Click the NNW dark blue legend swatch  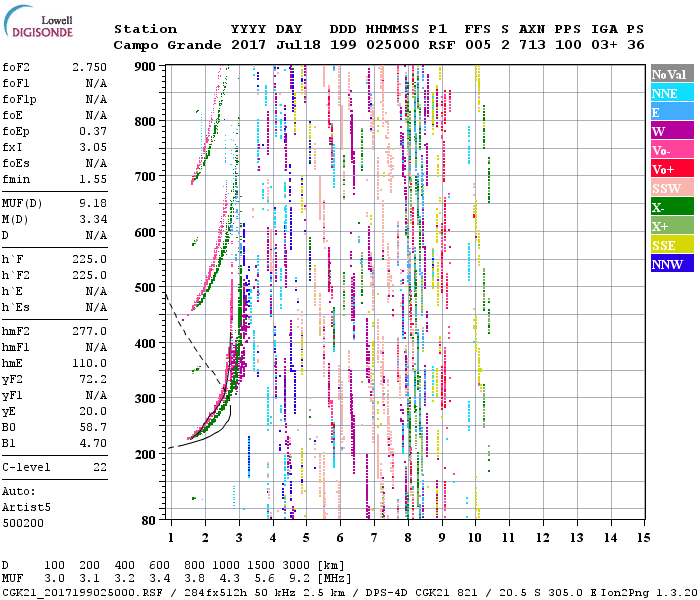click(x=672, y=263)
